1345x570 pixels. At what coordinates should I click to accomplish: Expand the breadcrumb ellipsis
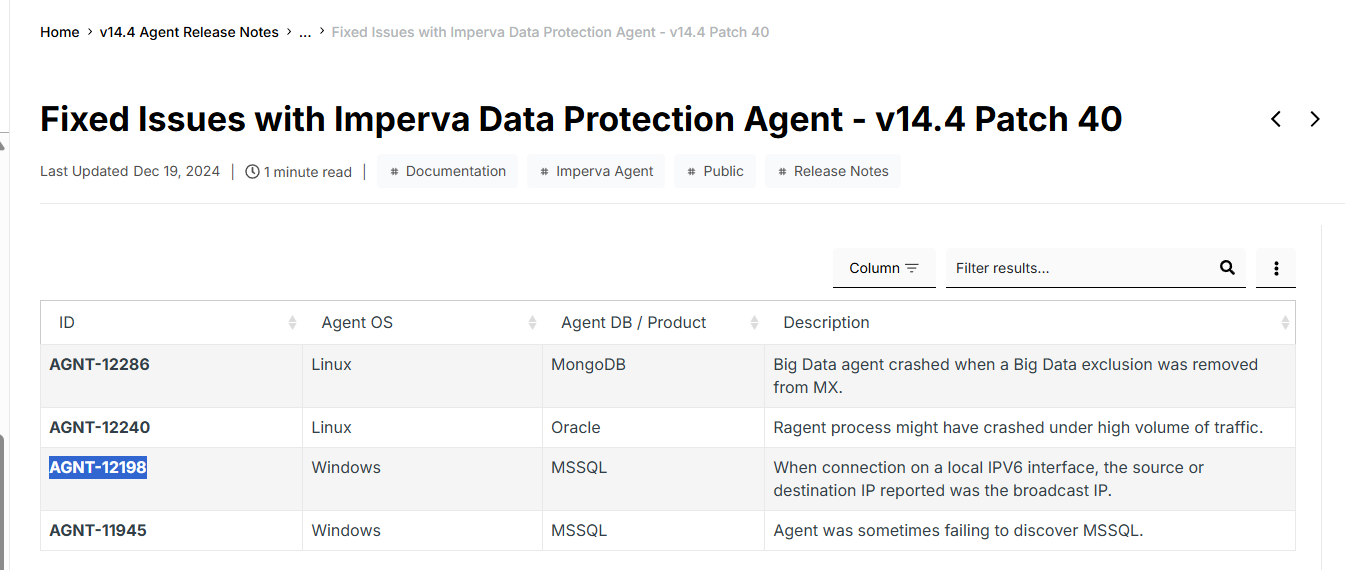(x=305, y=32)
